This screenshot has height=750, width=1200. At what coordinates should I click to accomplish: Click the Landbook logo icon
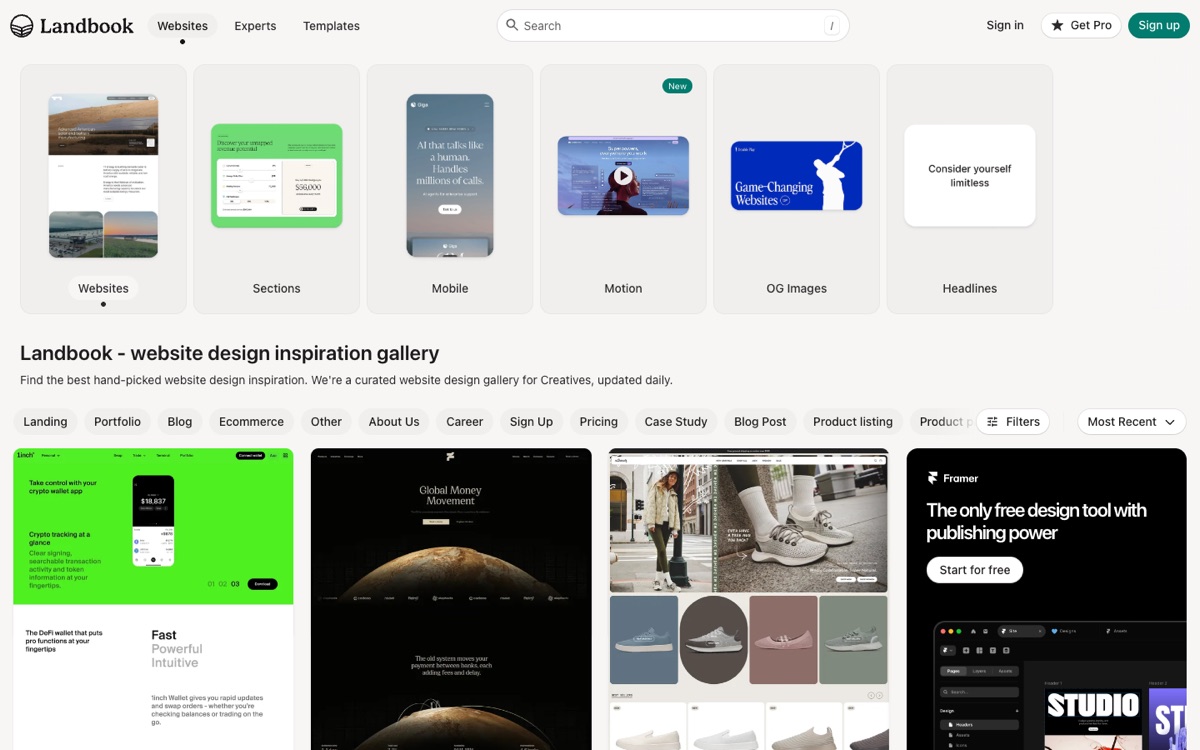tap(22, 26)
